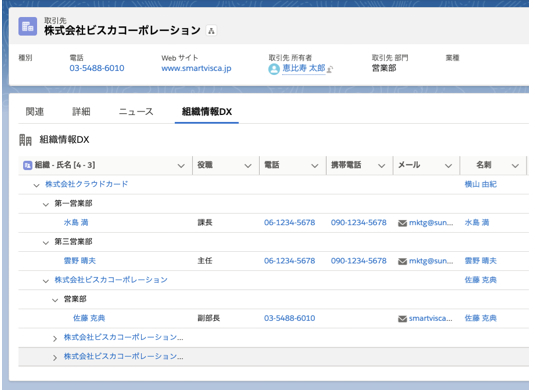The height and width of the screenshot is (390, 535).
Task: Open the 名刺 column dropdown arrow
Action: (515, 166)
